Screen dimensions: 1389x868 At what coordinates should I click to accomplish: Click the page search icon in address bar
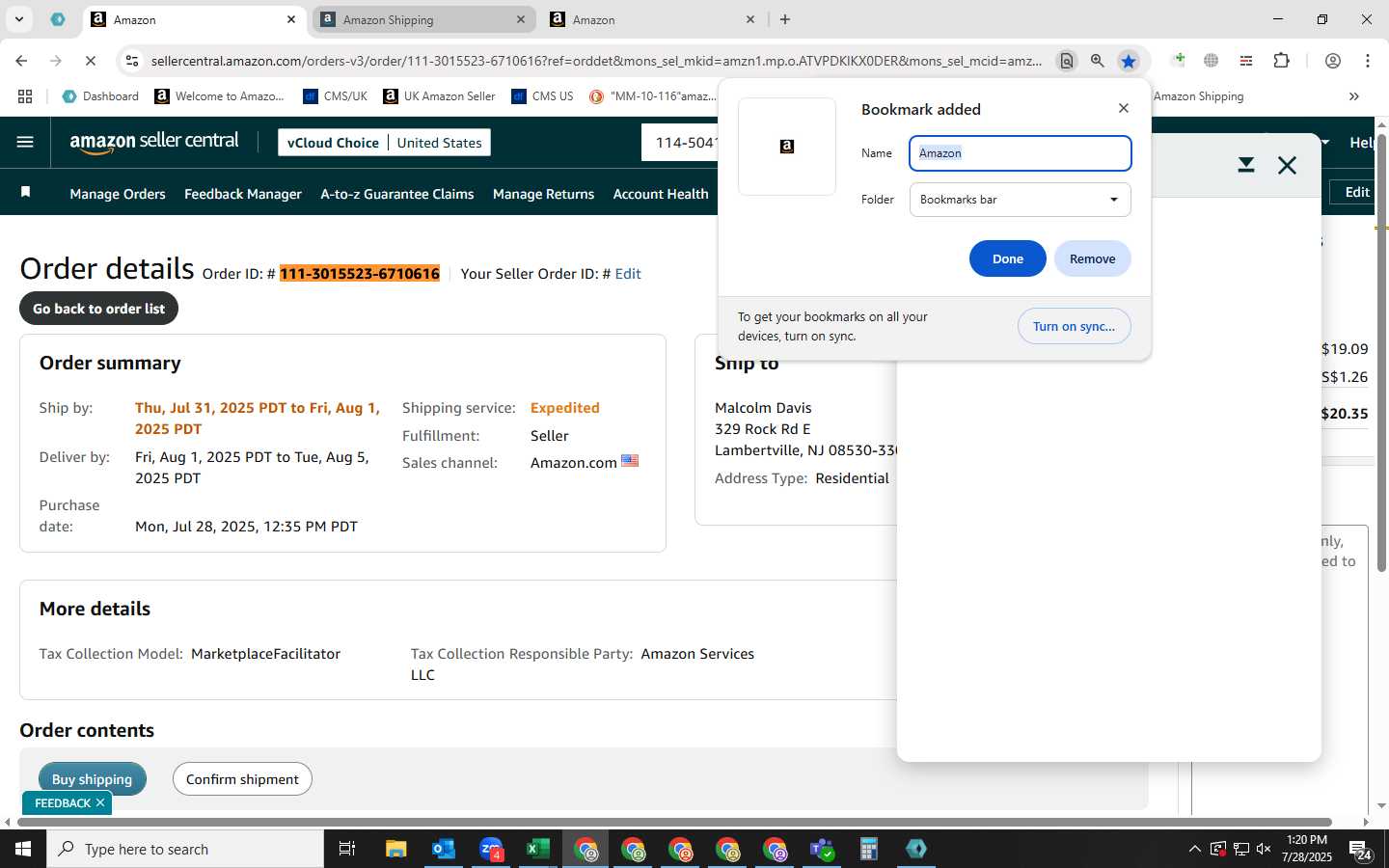[1067, 61]
